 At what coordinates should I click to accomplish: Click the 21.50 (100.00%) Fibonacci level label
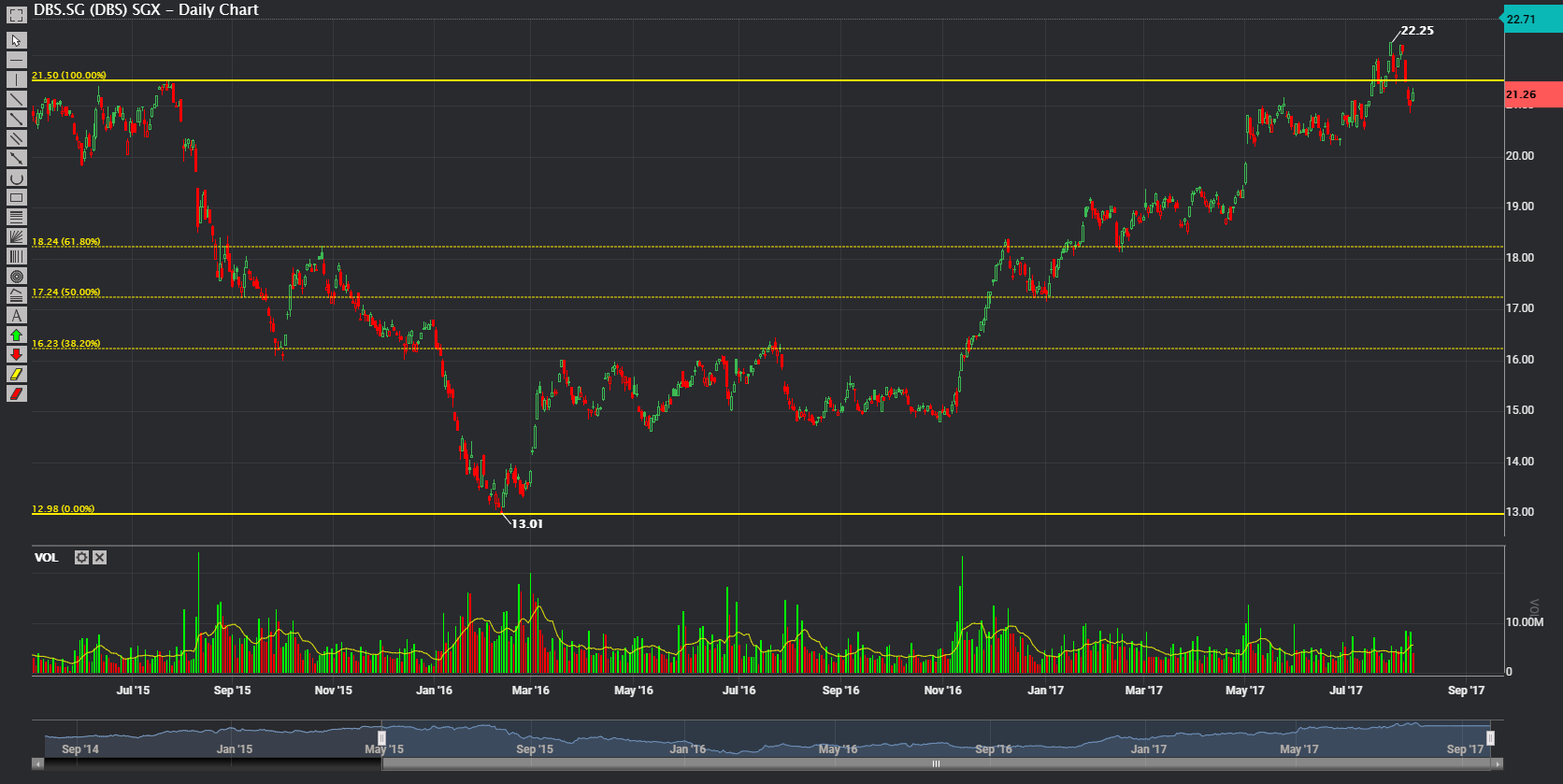pyautogui.click(x=69, y=75)
